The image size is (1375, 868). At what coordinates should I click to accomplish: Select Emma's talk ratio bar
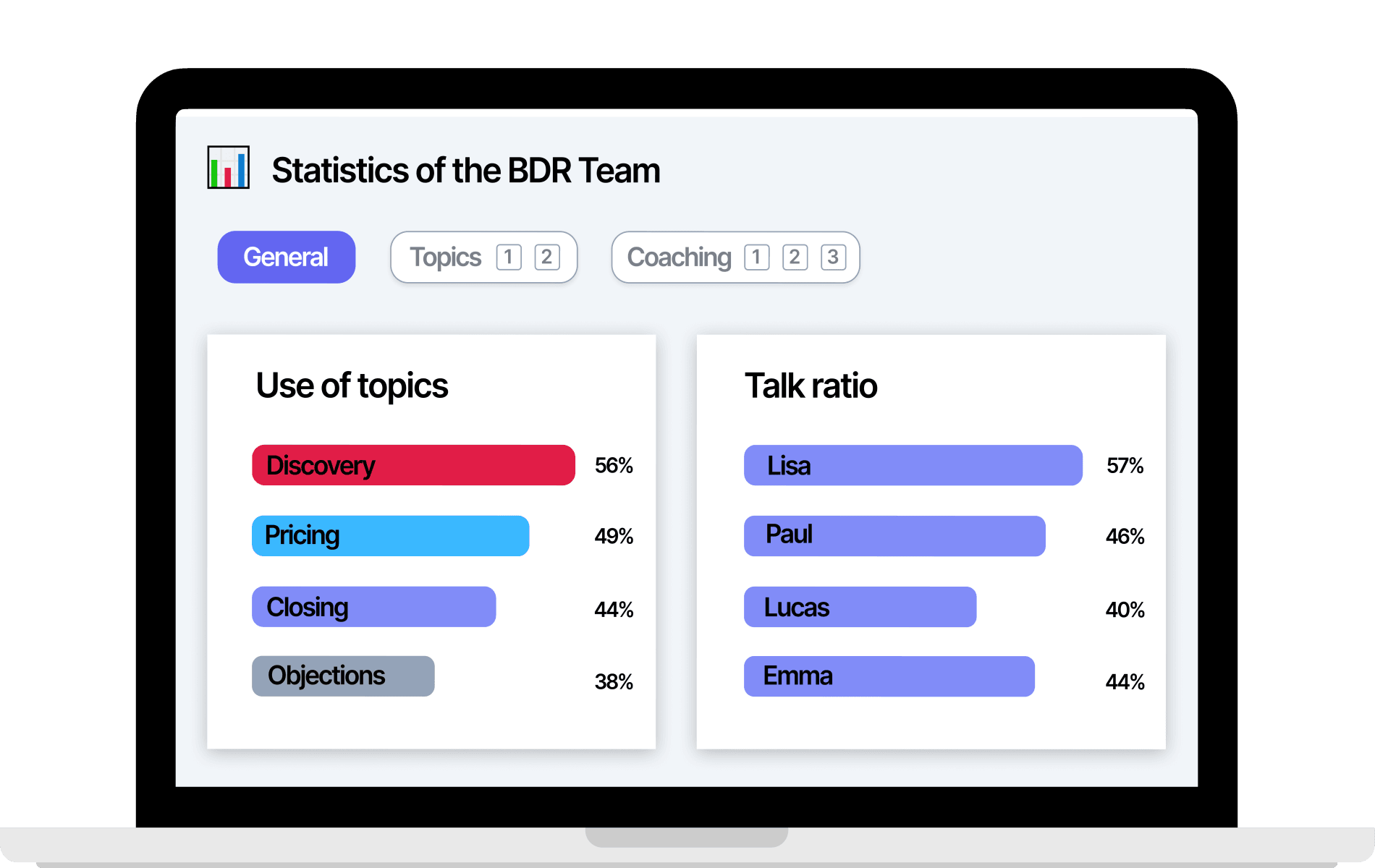coord(889,676)
